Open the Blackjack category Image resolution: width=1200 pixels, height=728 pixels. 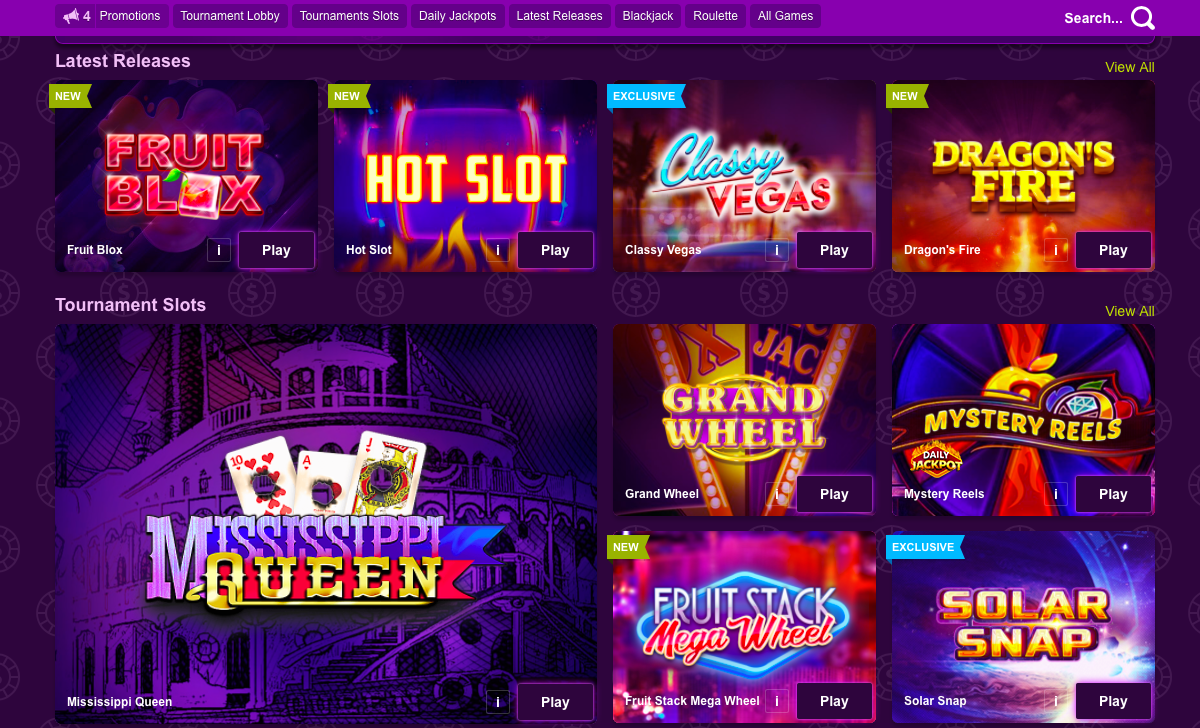click(648, 16)
